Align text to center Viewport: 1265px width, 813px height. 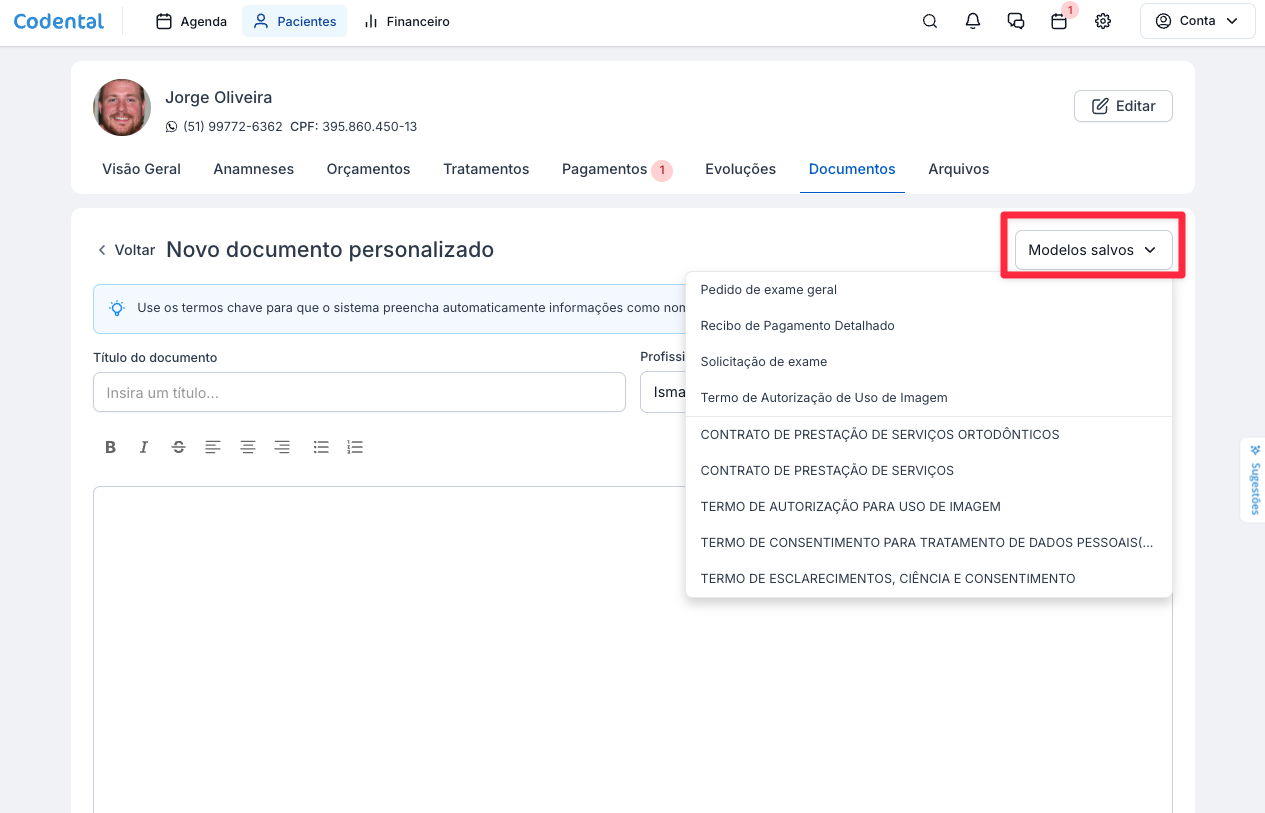tap(248, 447)
